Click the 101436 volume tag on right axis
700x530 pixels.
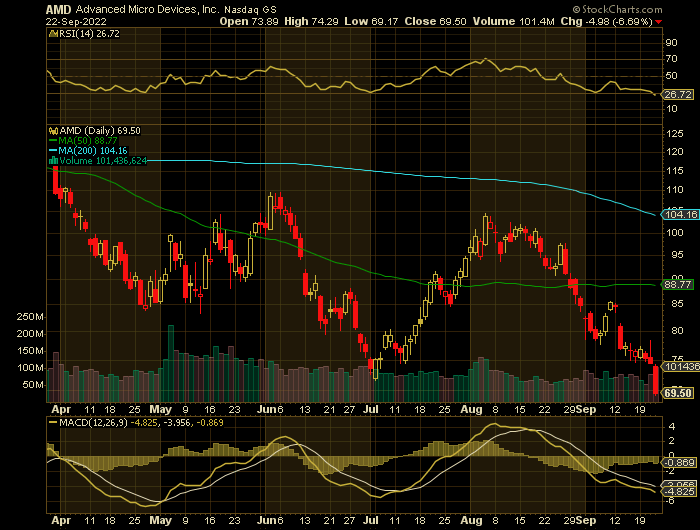tap(681, 367)
